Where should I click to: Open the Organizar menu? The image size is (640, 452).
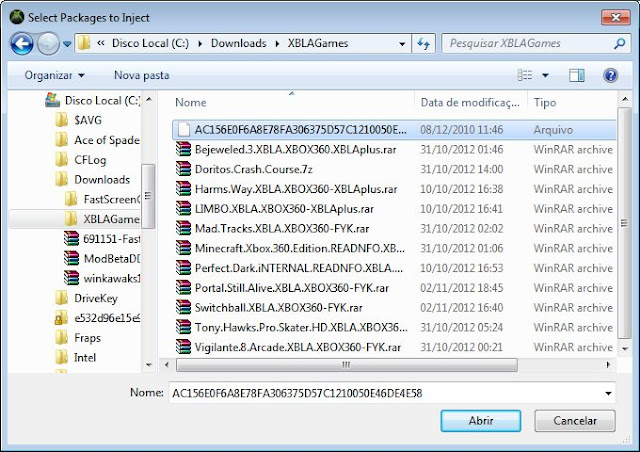54,75
